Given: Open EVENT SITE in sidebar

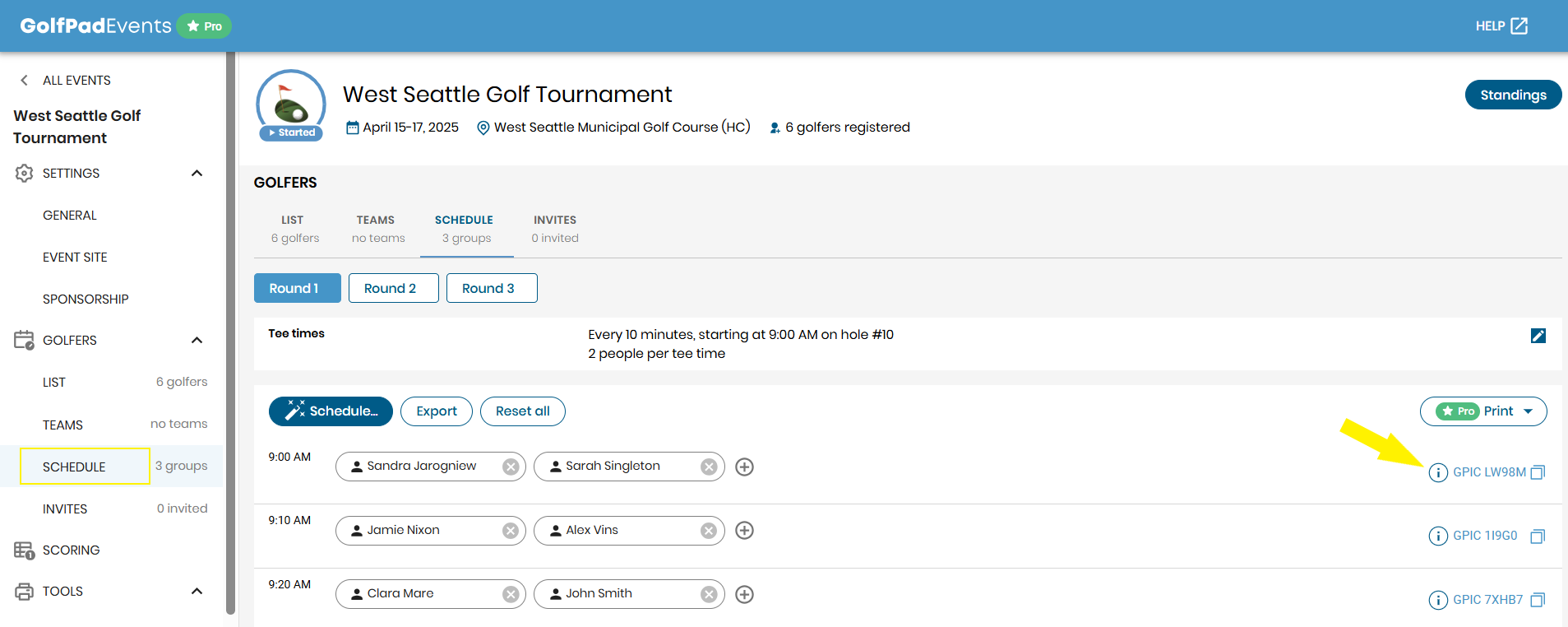Looking at the screenshot, I should 75,257.
